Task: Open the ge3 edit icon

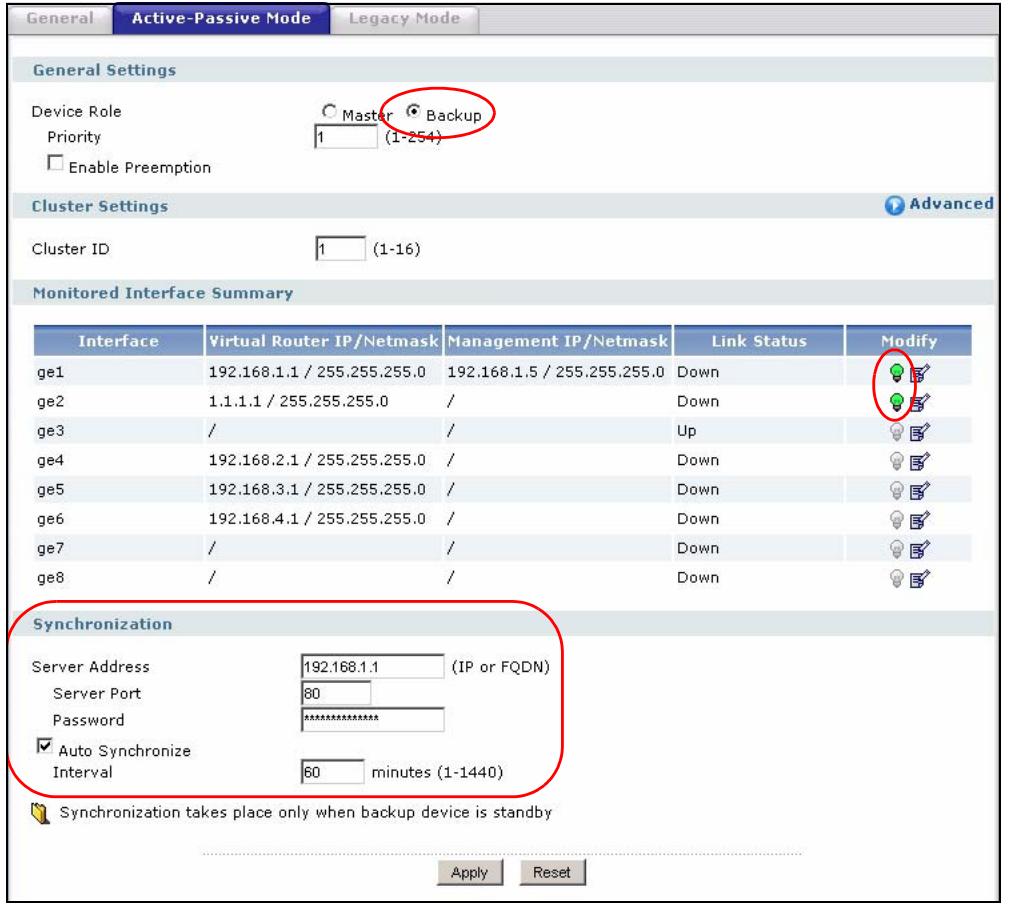Action: click(920, 432)
